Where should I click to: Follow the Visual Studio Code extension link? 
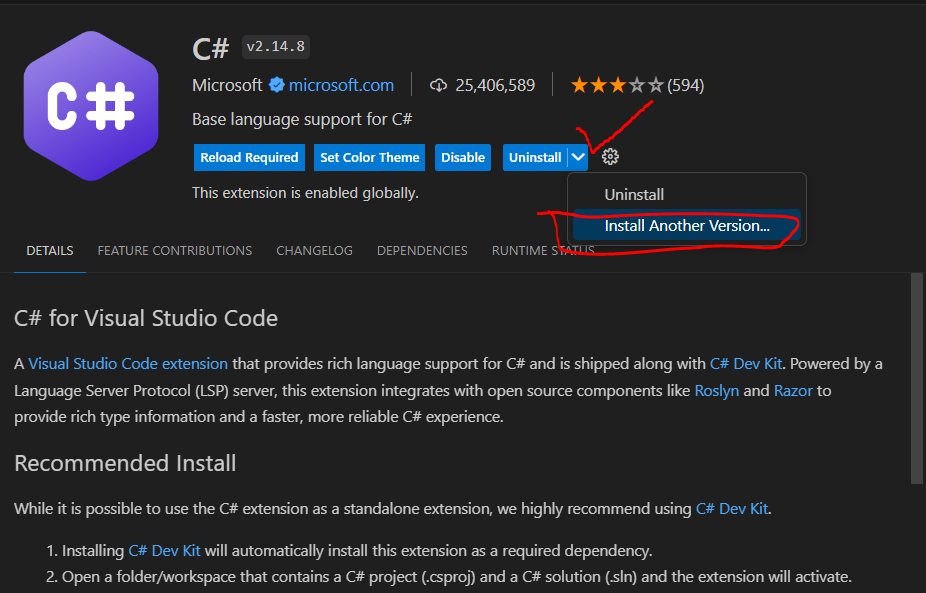(x=128, y=364)
